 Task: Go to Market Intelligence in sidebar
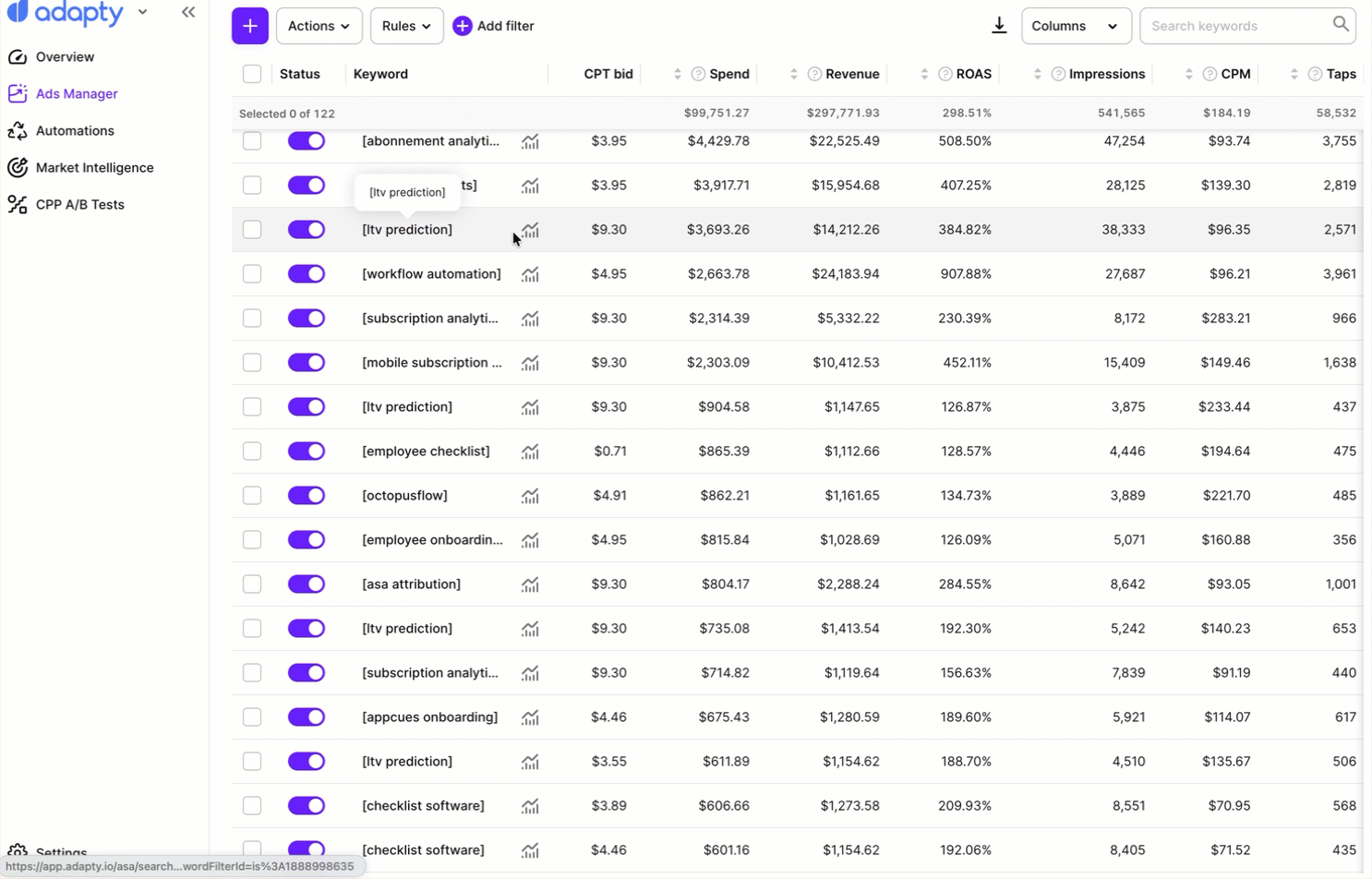[94, 168]
